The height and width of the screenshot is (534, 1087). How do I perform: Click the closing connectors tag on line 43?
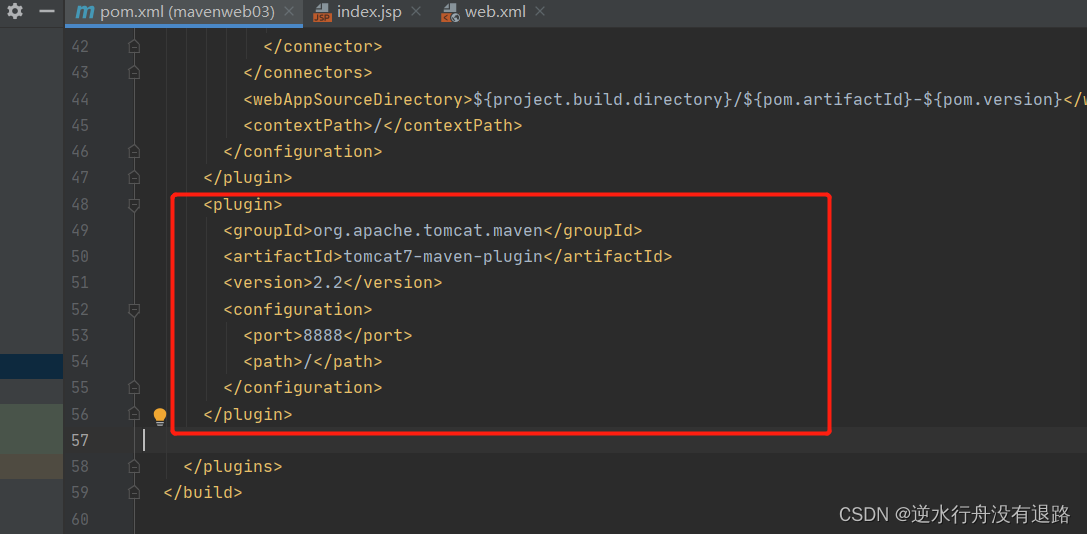coord(308,73)
